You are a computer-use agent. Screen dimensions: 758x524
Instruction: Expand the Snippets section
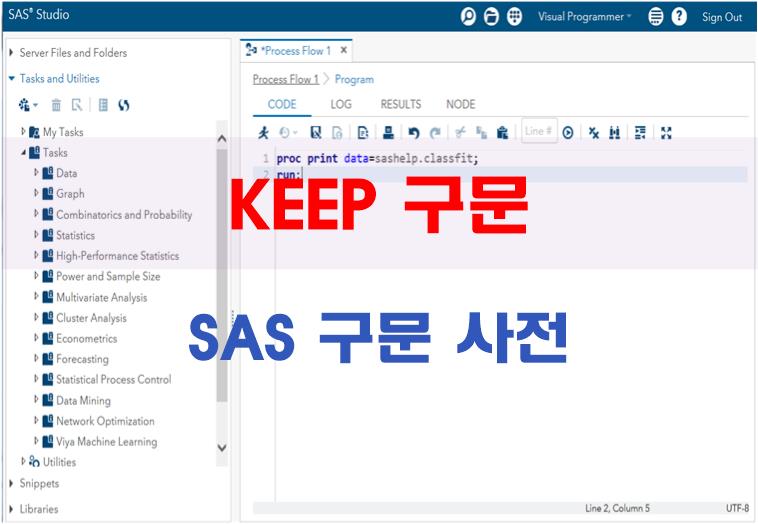(x=11, y=483)
